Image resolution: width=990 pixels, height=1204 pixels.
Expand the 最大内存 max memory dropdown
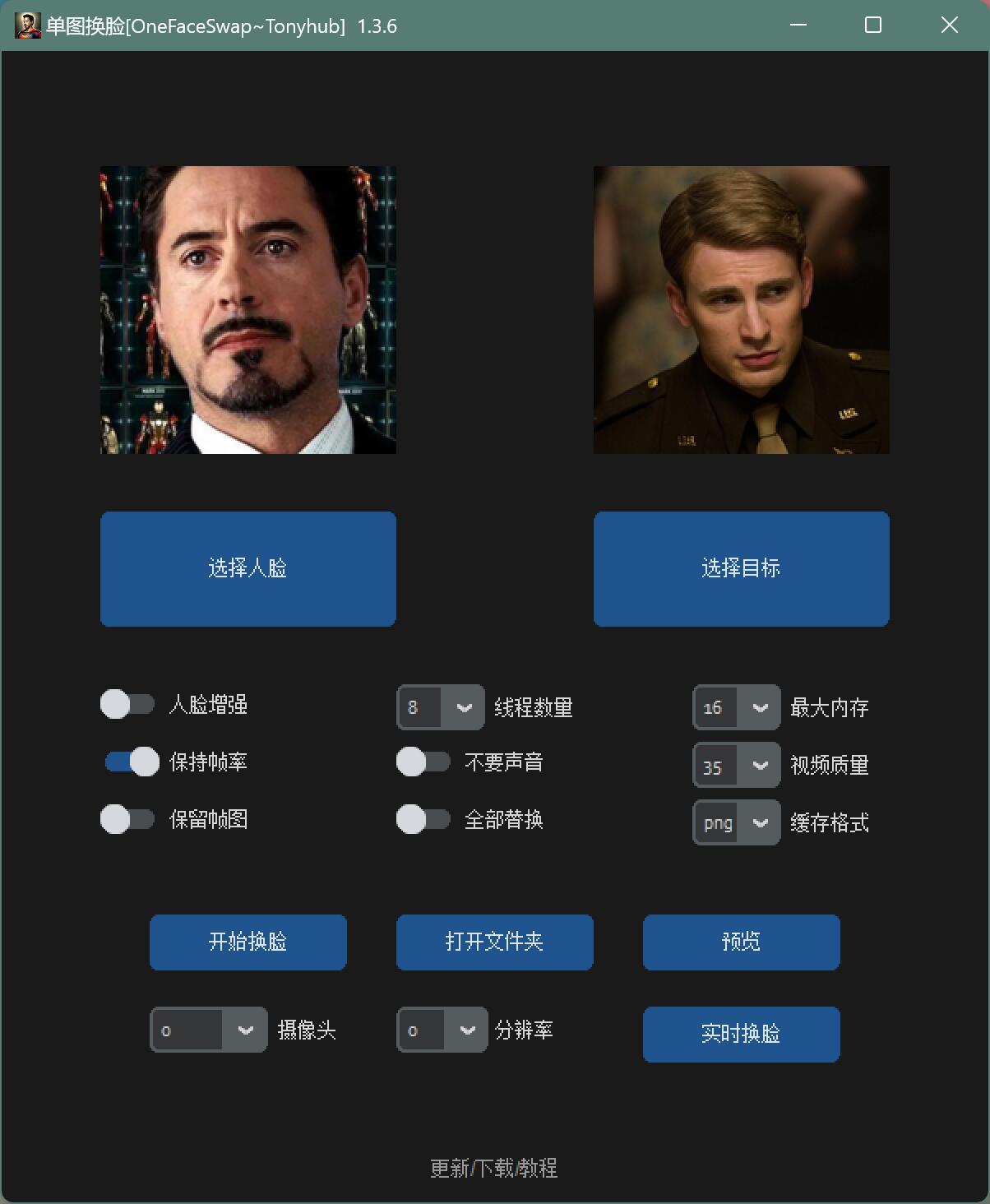pyautogui.click(x=737, y=707)
